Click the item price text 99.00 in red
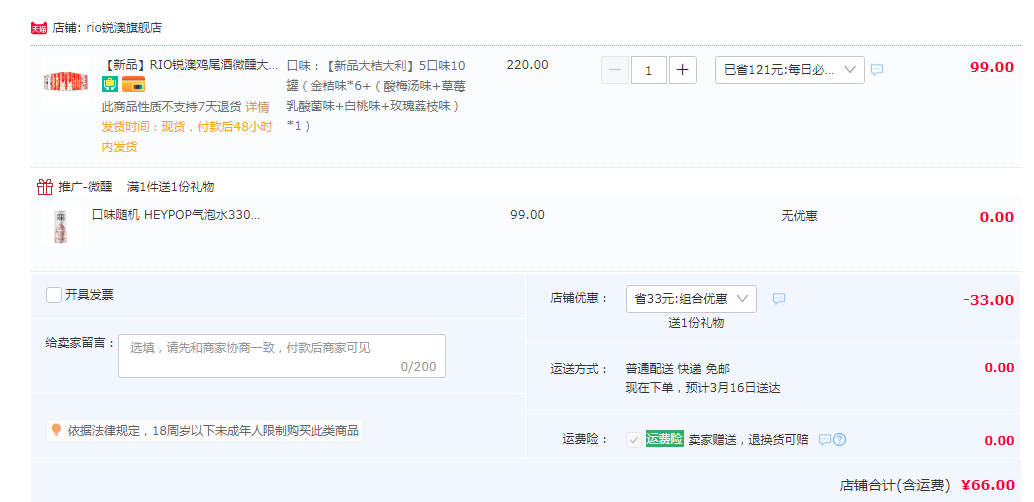 pyautogui.click(x=992, y=67)
